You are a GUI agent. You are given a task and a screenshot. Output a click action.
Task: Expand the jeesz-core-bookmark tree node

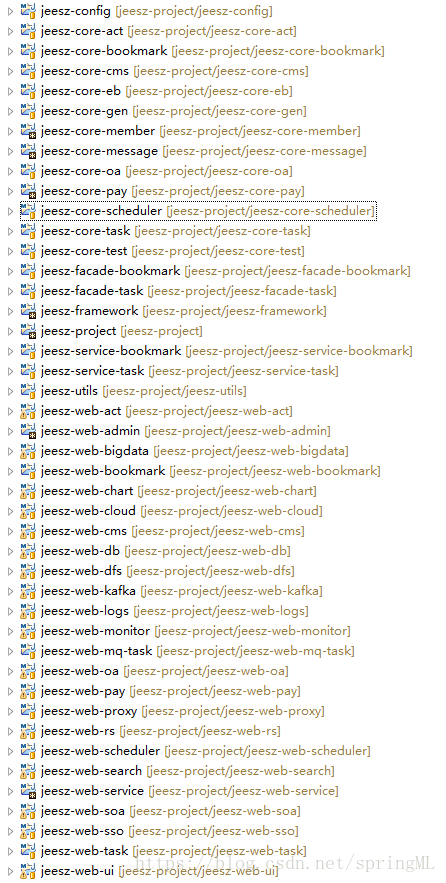[10, 51]
